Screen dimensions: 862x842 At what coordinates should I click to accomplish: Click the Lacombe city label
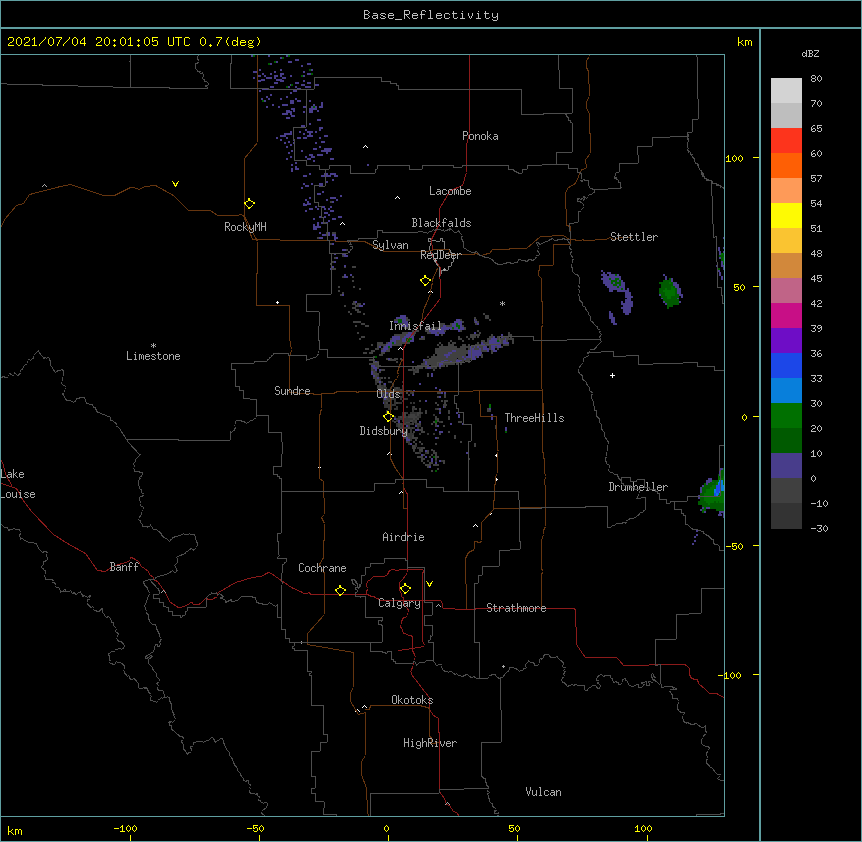450,191
